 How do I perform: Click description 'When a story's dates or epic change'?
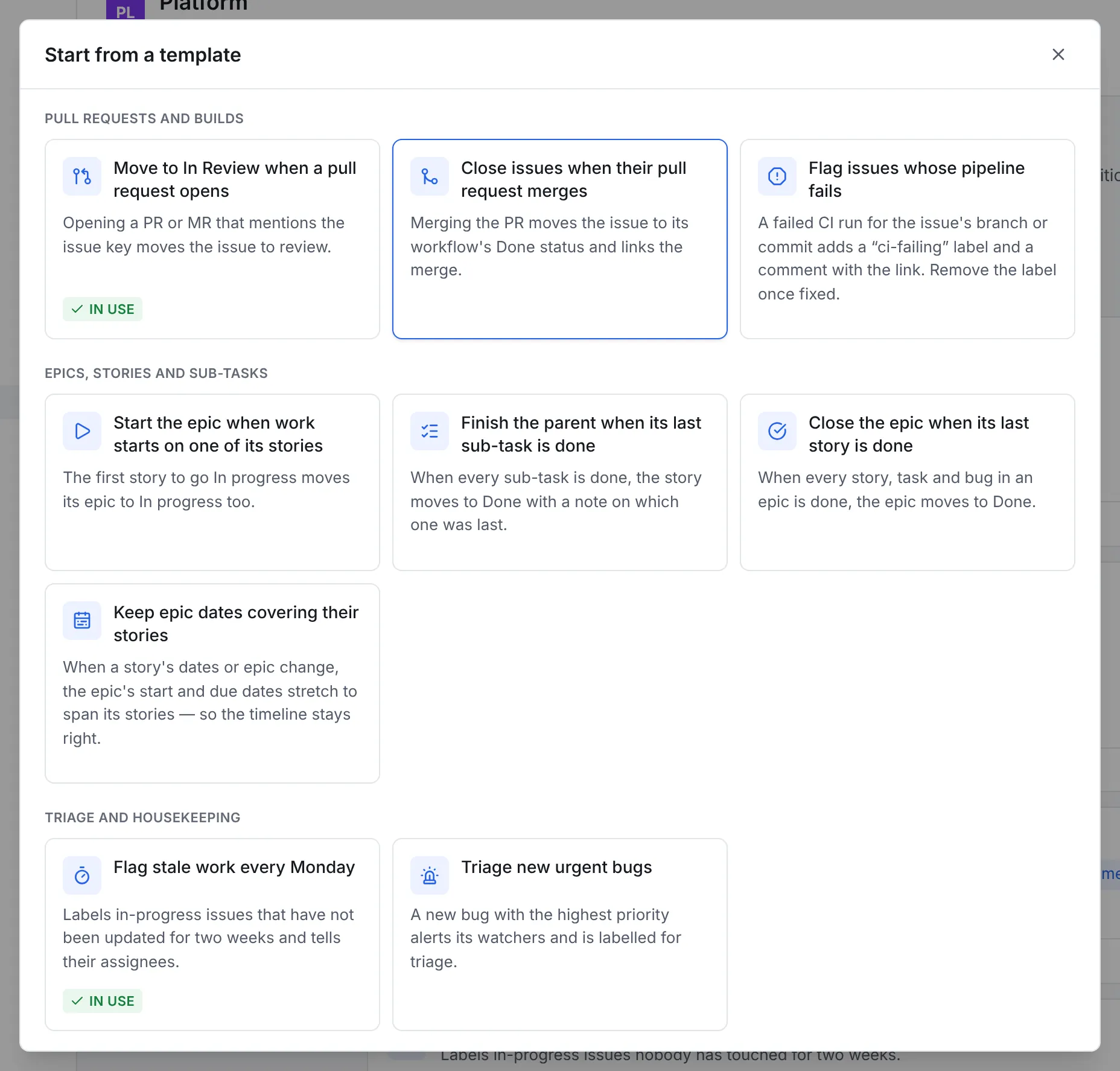pos(210,703)
